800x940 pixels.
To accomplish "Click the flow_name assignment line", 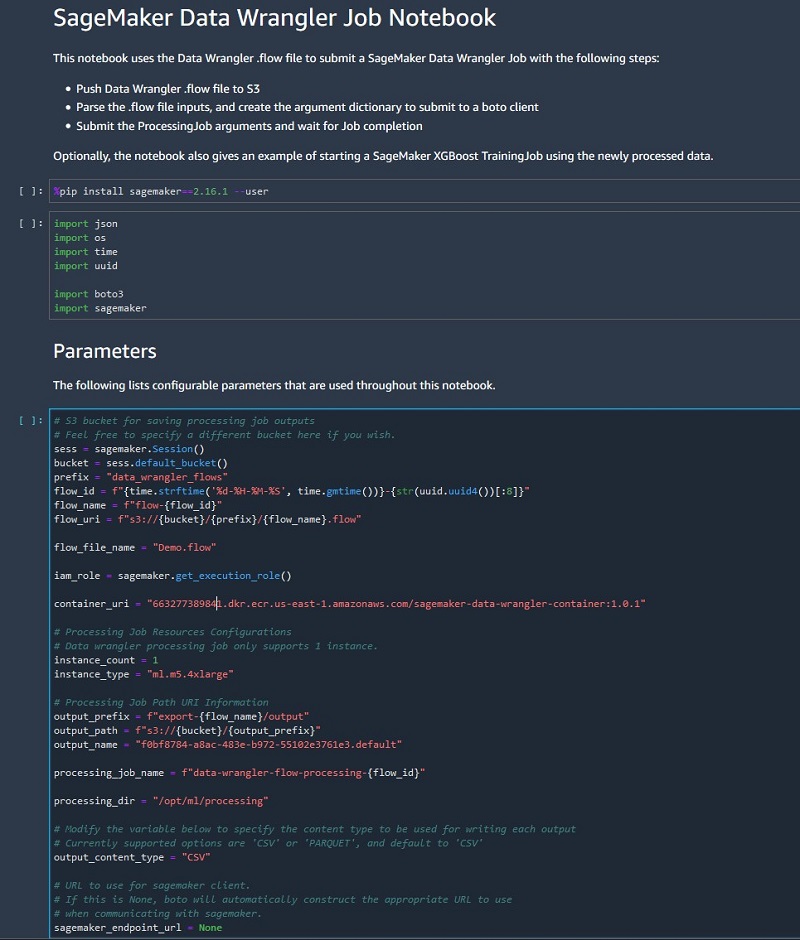I will click(138, 505).
